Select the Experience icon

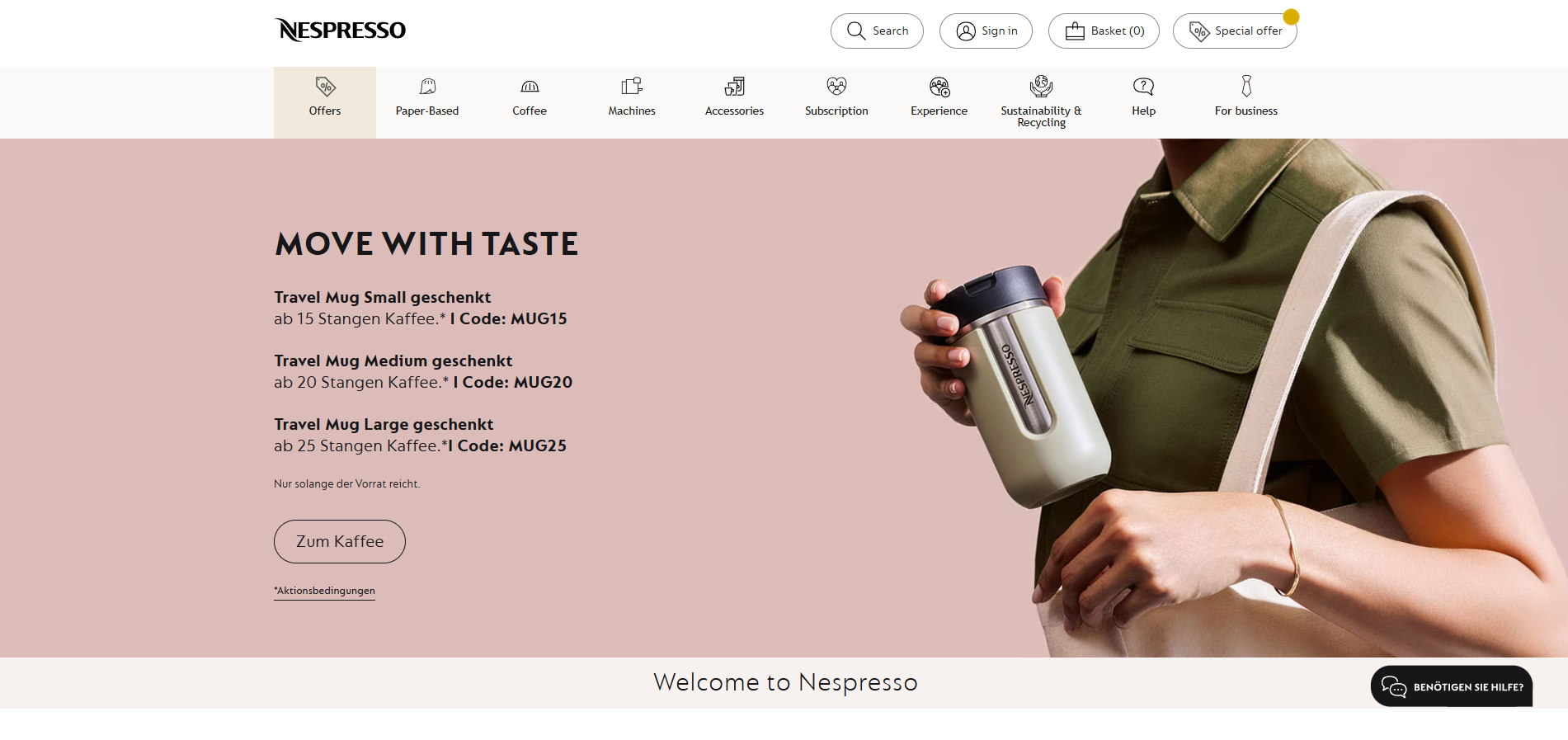(x=939, y=87)
